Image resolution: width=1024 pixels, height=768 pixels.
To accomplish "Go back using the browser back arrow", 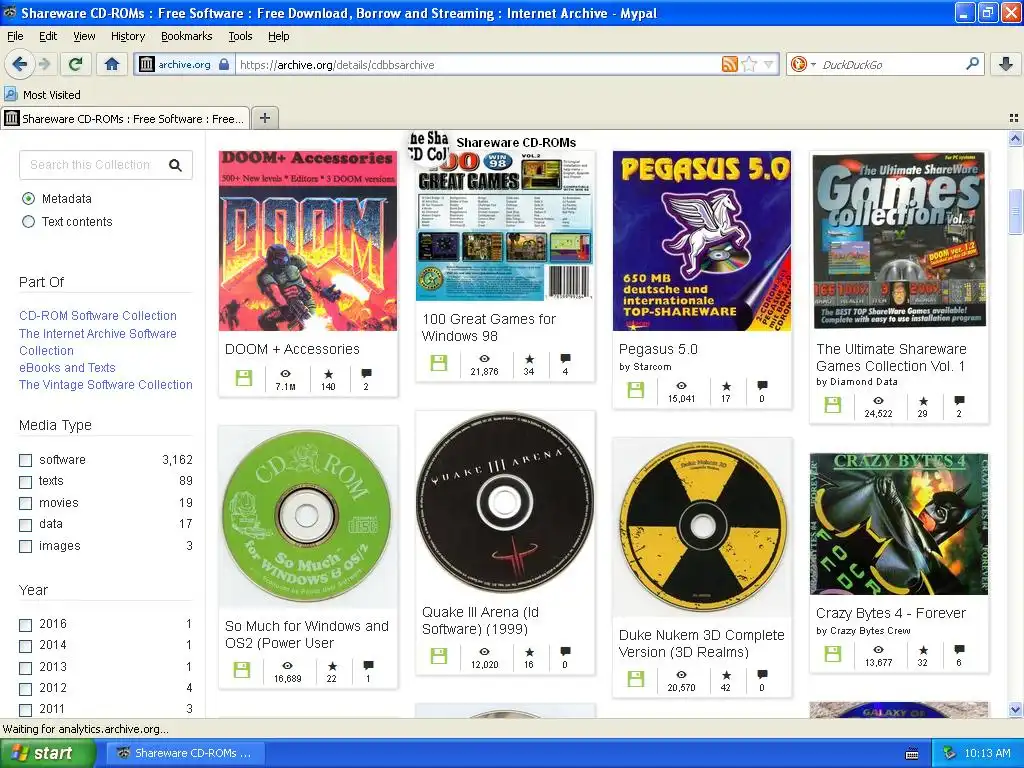I will [x=19, y=64].
